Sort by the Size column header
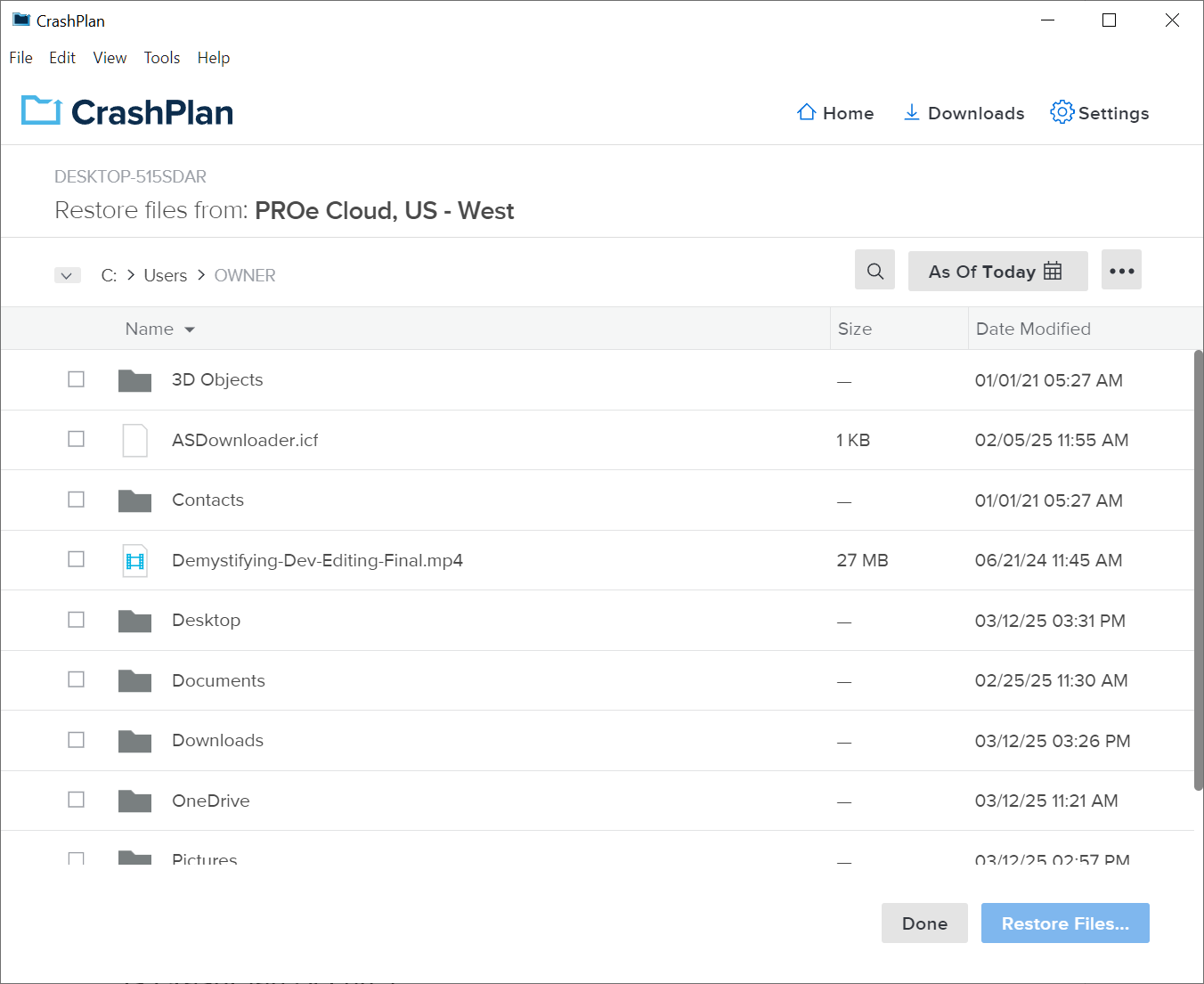The image size is (1204, 984). click(x=855, y=329)
